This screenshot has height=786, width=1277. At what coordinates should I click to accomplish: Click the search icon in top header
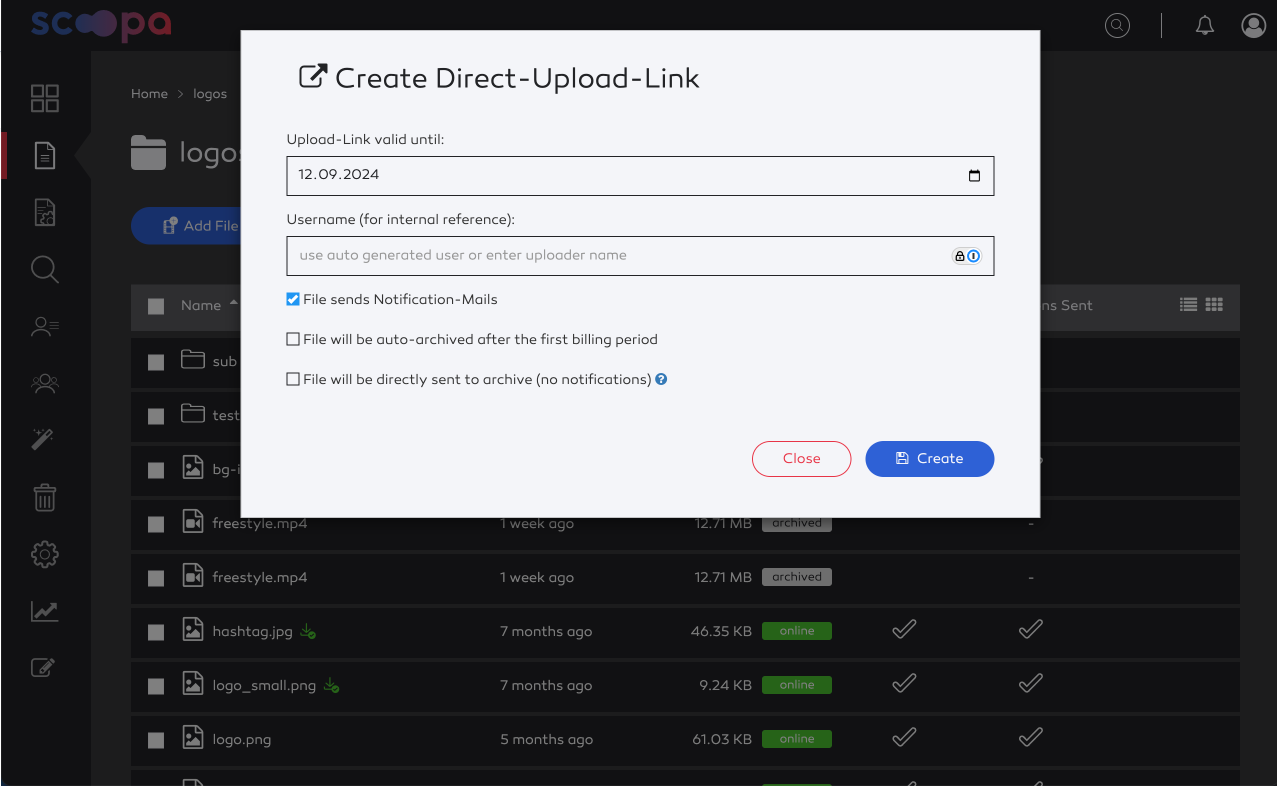tap(1117, 26)
